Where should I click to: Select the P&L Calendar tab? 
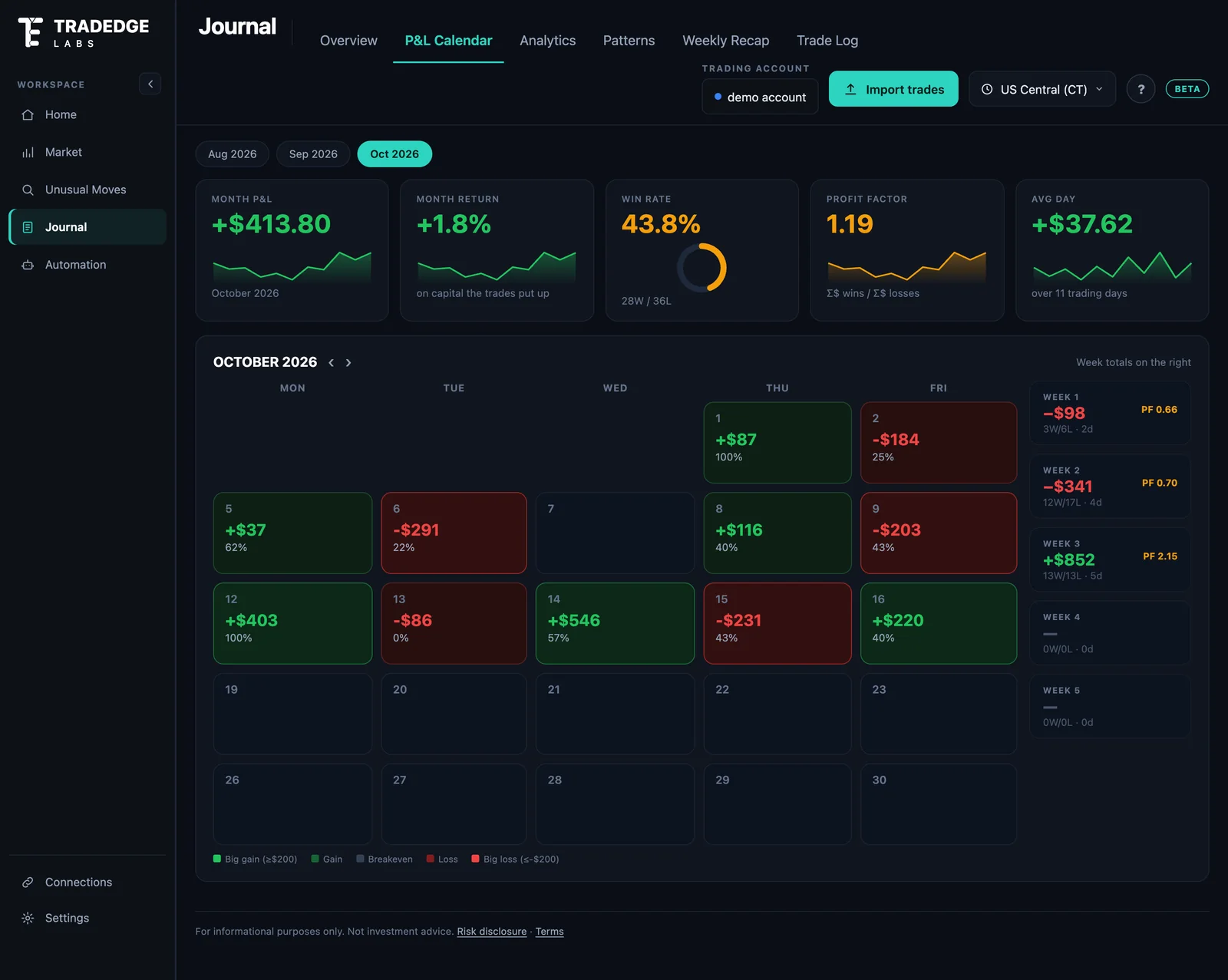448,41
